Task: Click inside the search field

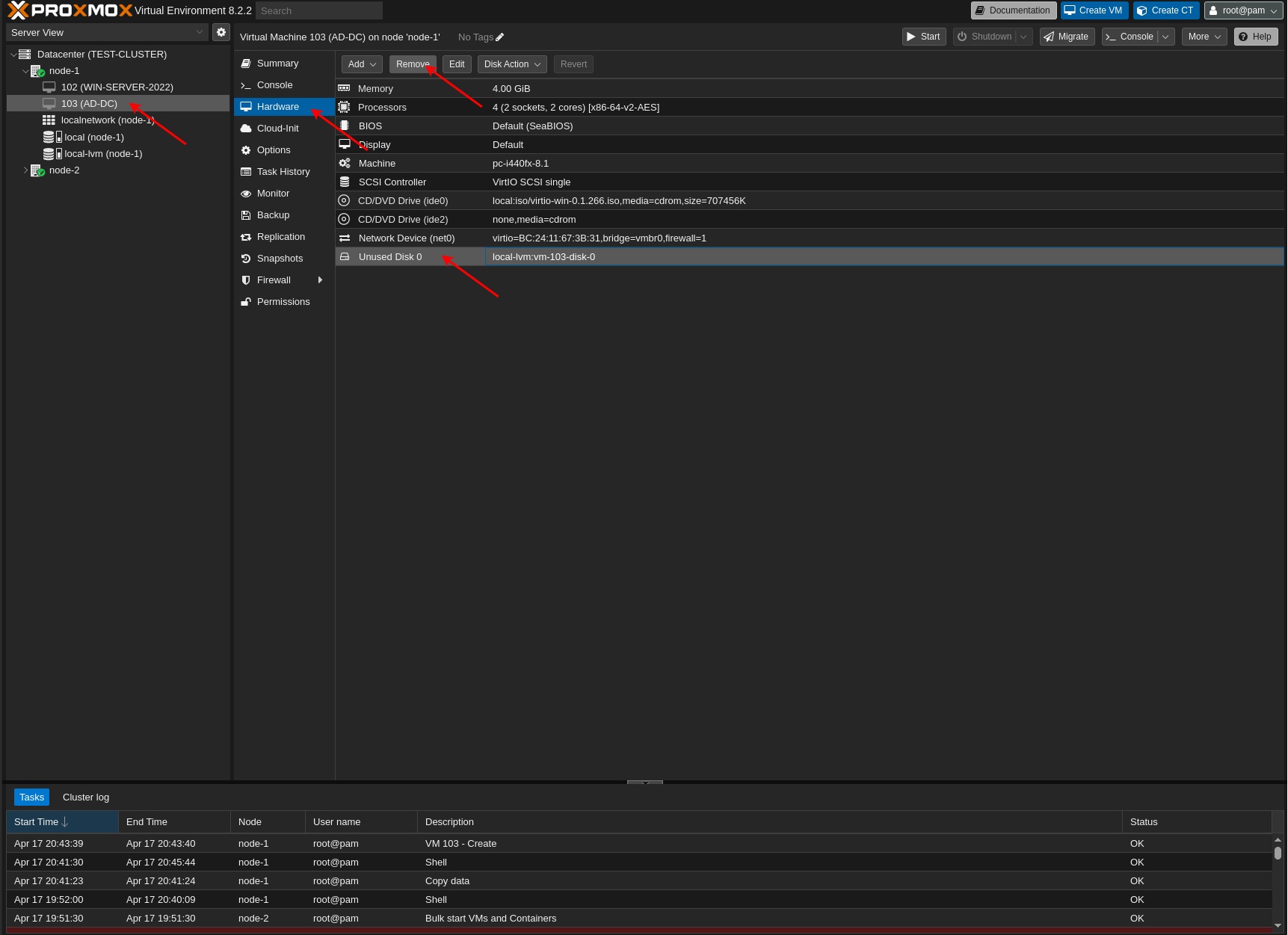Action: click(x=318, y=10)
